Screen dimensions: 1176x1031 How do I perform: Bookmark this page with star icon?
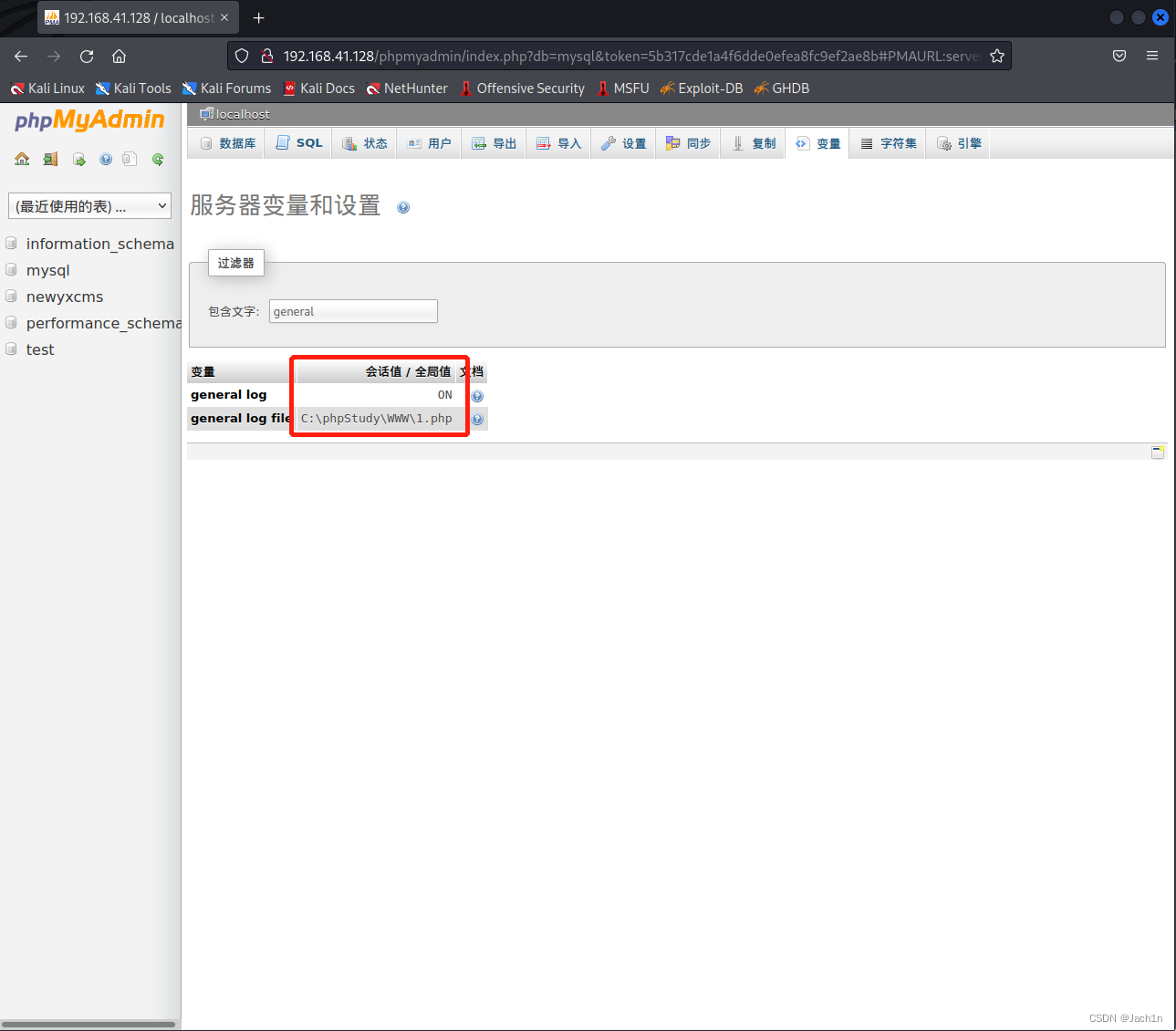[x=997, y=56]
